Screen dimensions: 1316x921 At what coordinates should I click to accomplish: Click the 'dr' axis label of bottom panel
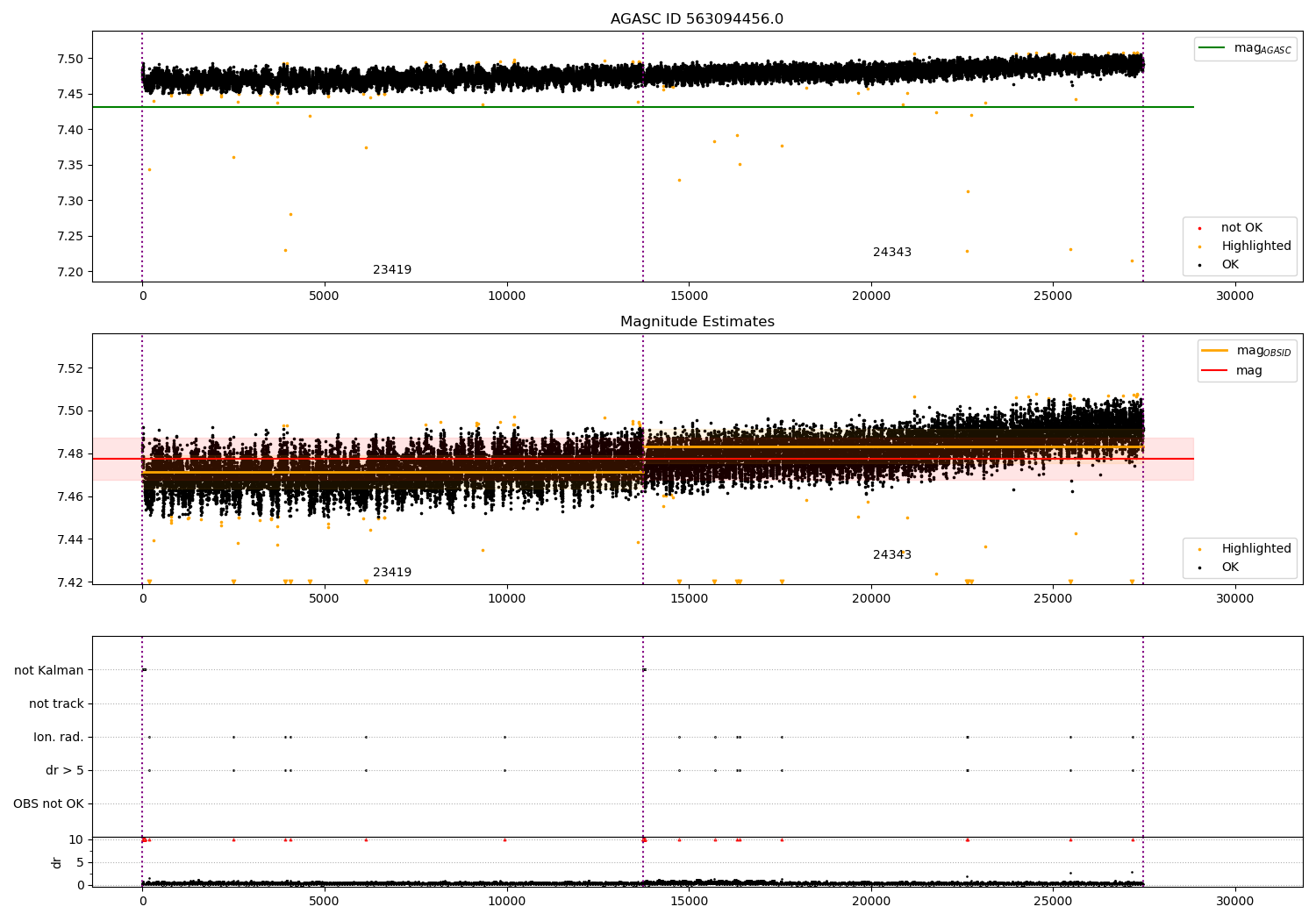[x=57, y=862]
